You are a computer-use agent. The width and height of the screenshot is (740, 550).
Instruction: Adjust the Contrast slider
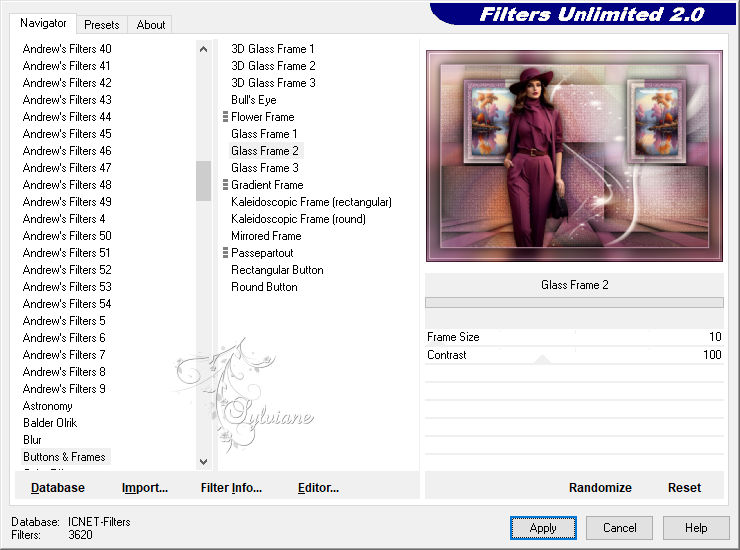[x=574, y=355]
